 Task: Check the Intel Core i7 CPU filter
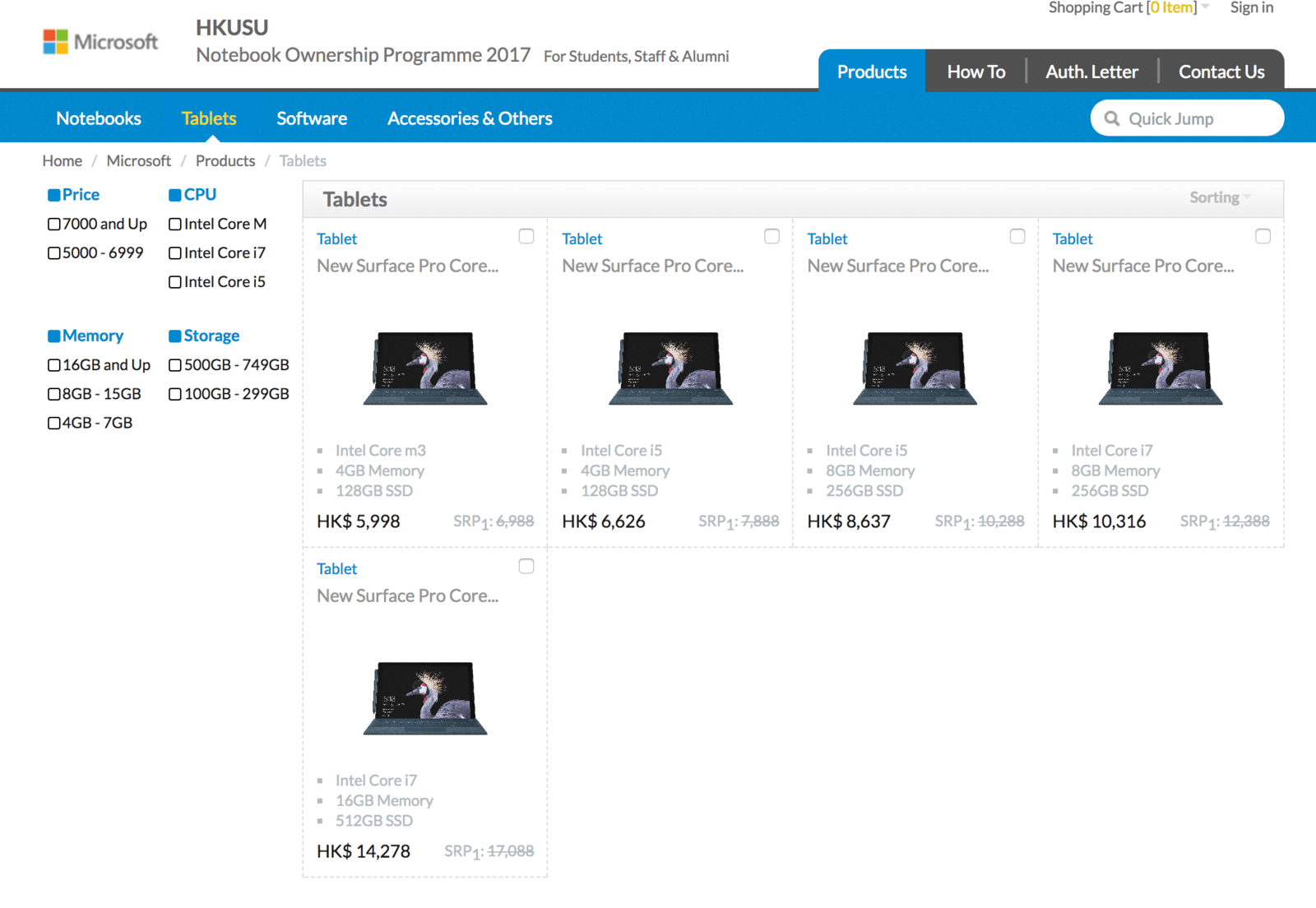175,253
